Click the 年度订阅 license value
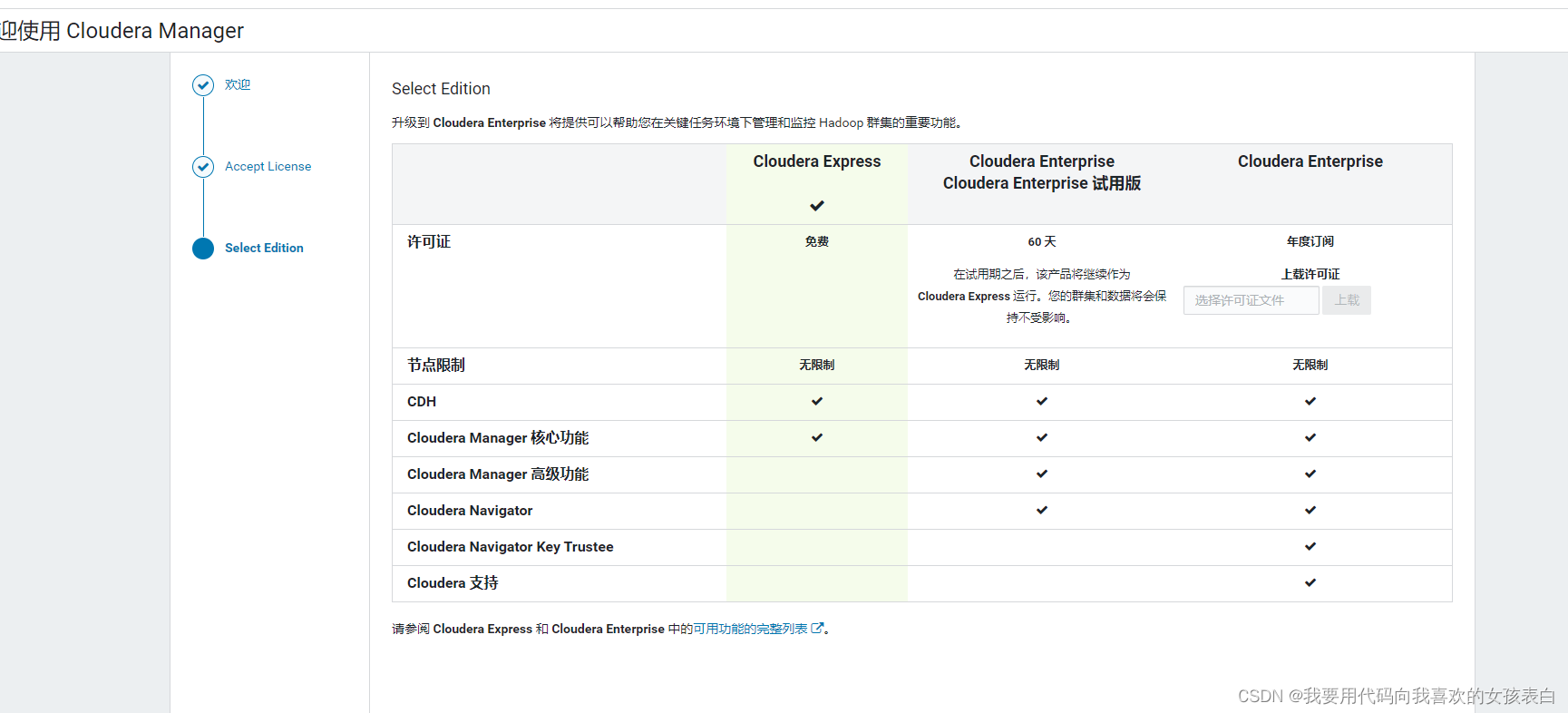1568x713 pixels. (x=1310, y=241)
